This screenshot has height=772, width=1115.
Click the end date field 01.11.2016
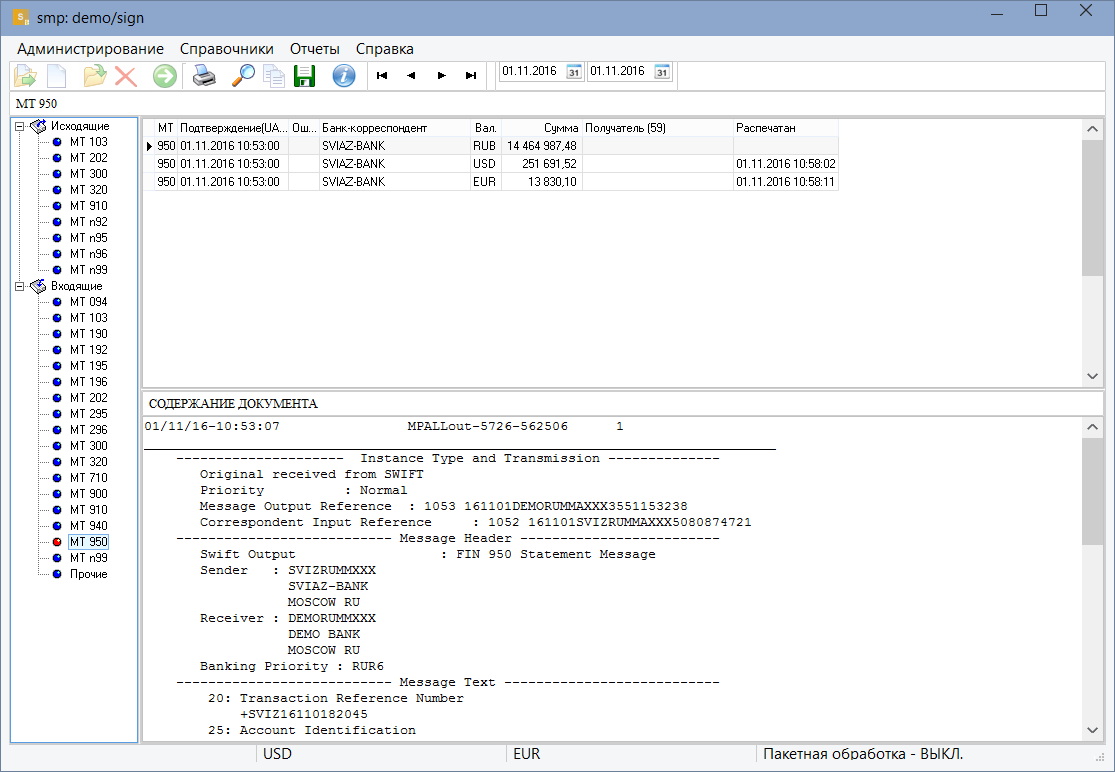pyautogui.click(x=620, y=71)
